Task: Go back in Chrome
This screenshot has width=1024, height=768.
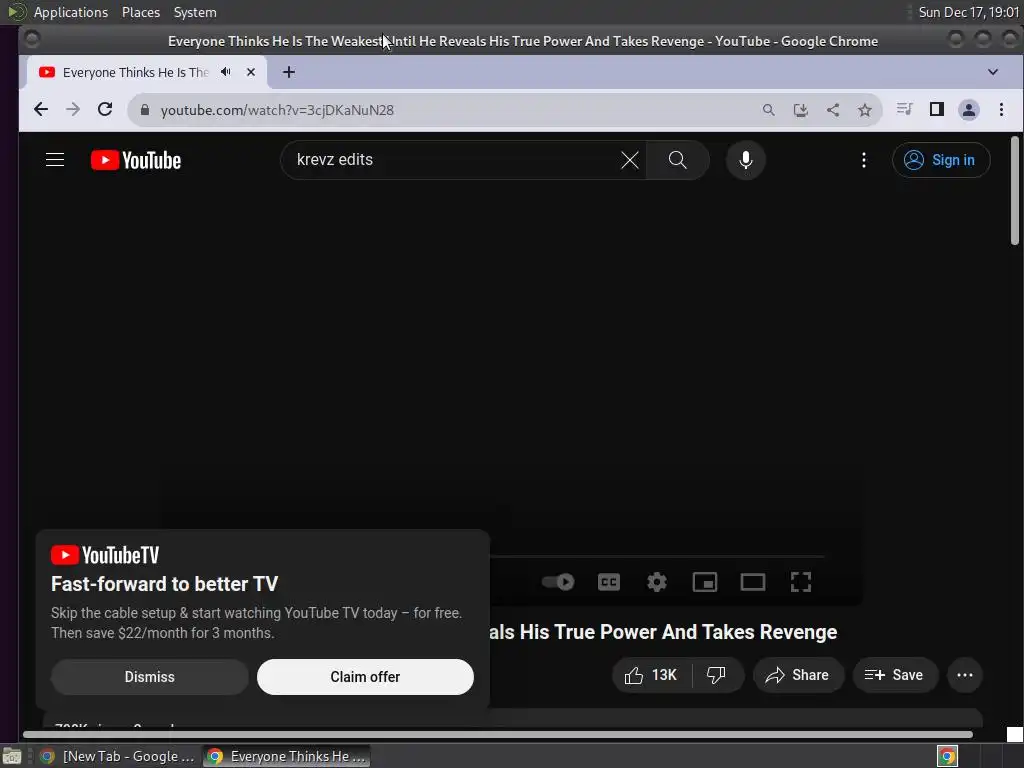Action: click(x=40, y=110)
